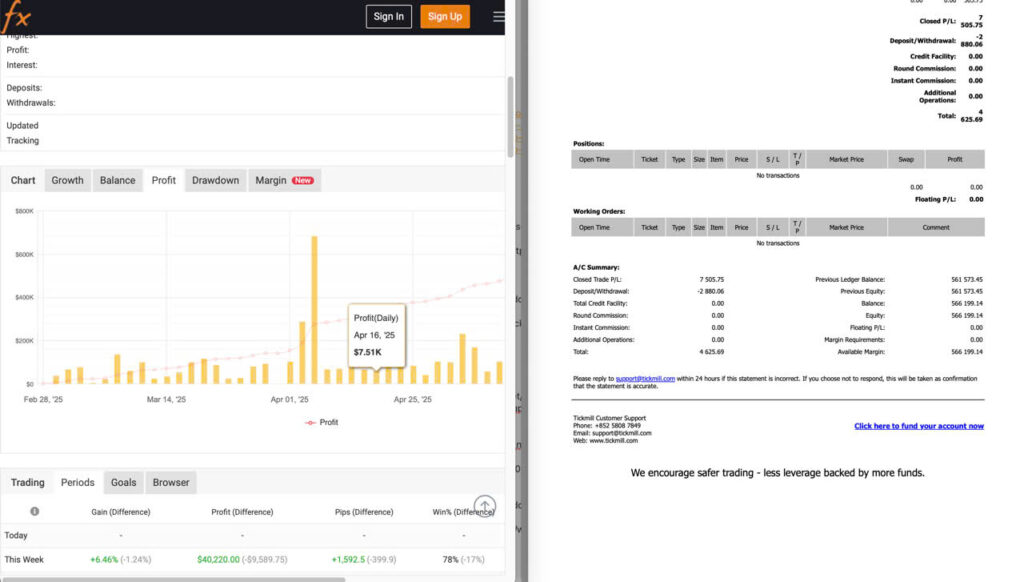The image size is (1024, 582).
Task: Click 'Open Time' header in the Positions table
Action: (x=594, y=159)
